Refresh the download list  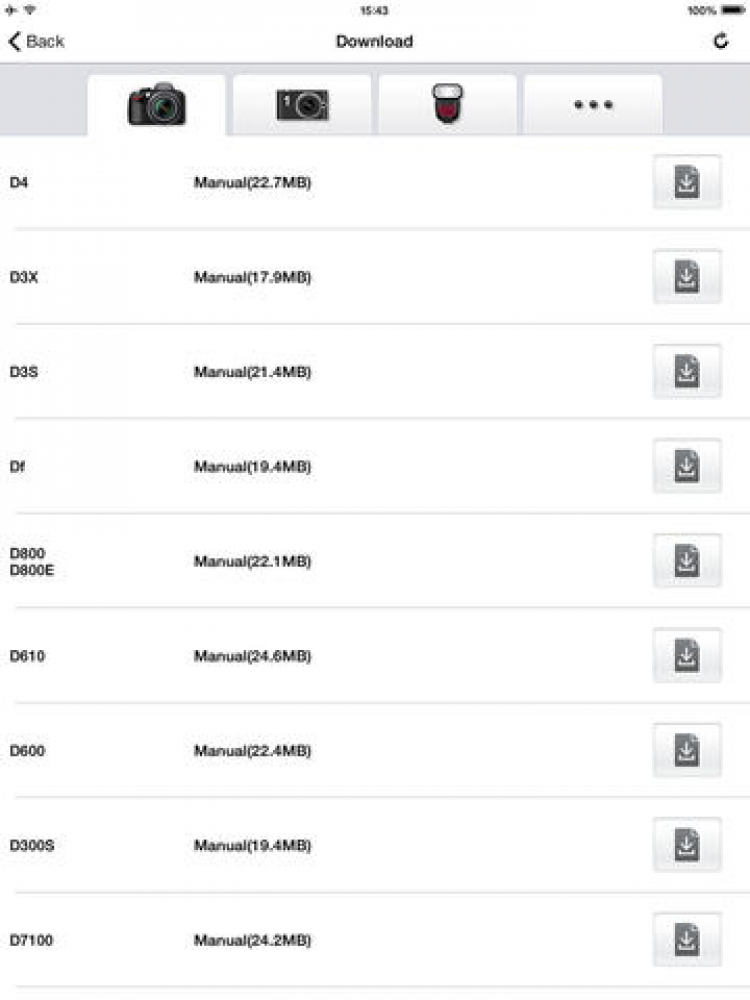point(721,42)
